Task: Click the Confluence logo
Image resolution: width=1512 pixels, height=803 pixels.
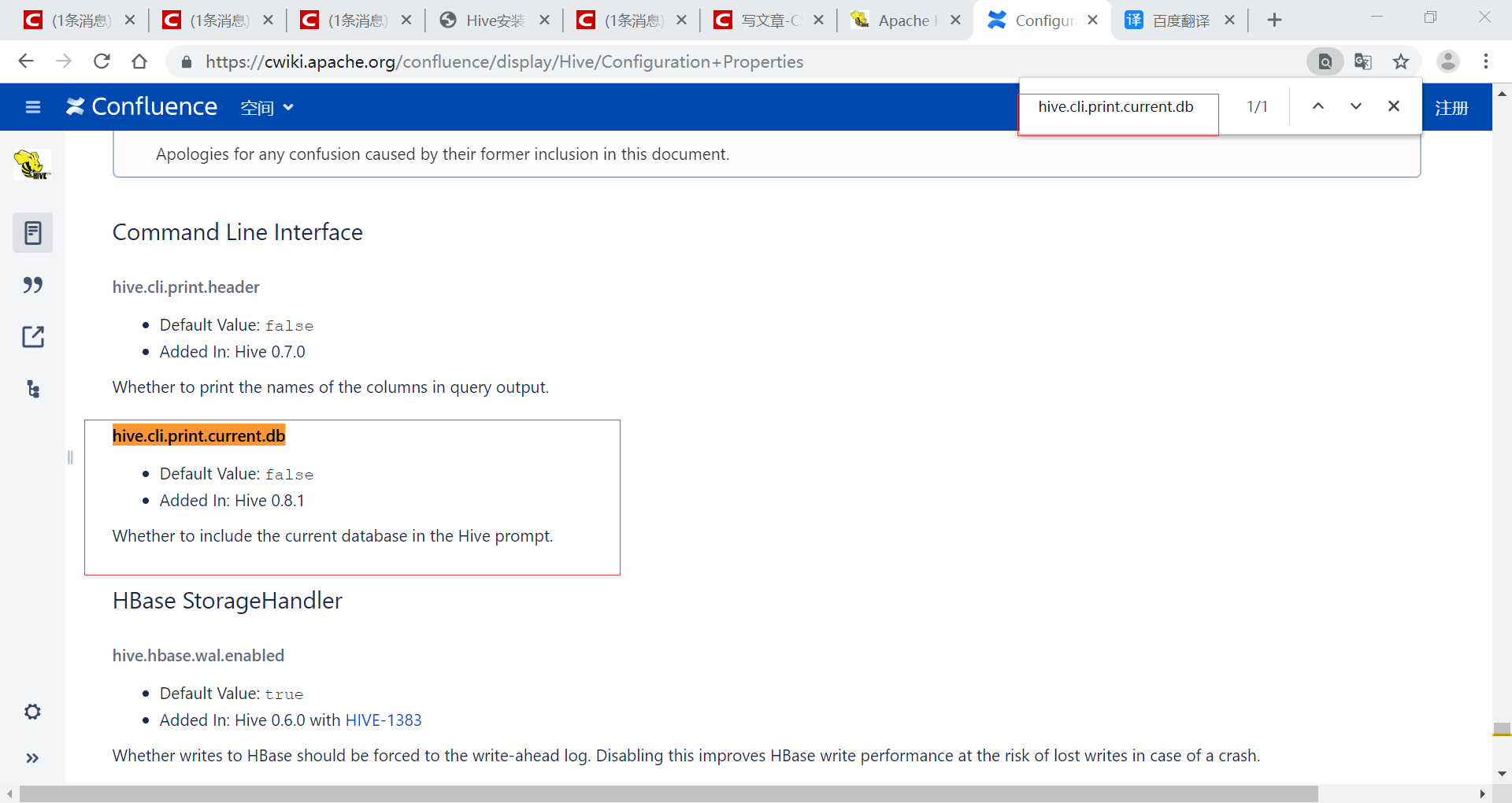Action: click(142, 106)
